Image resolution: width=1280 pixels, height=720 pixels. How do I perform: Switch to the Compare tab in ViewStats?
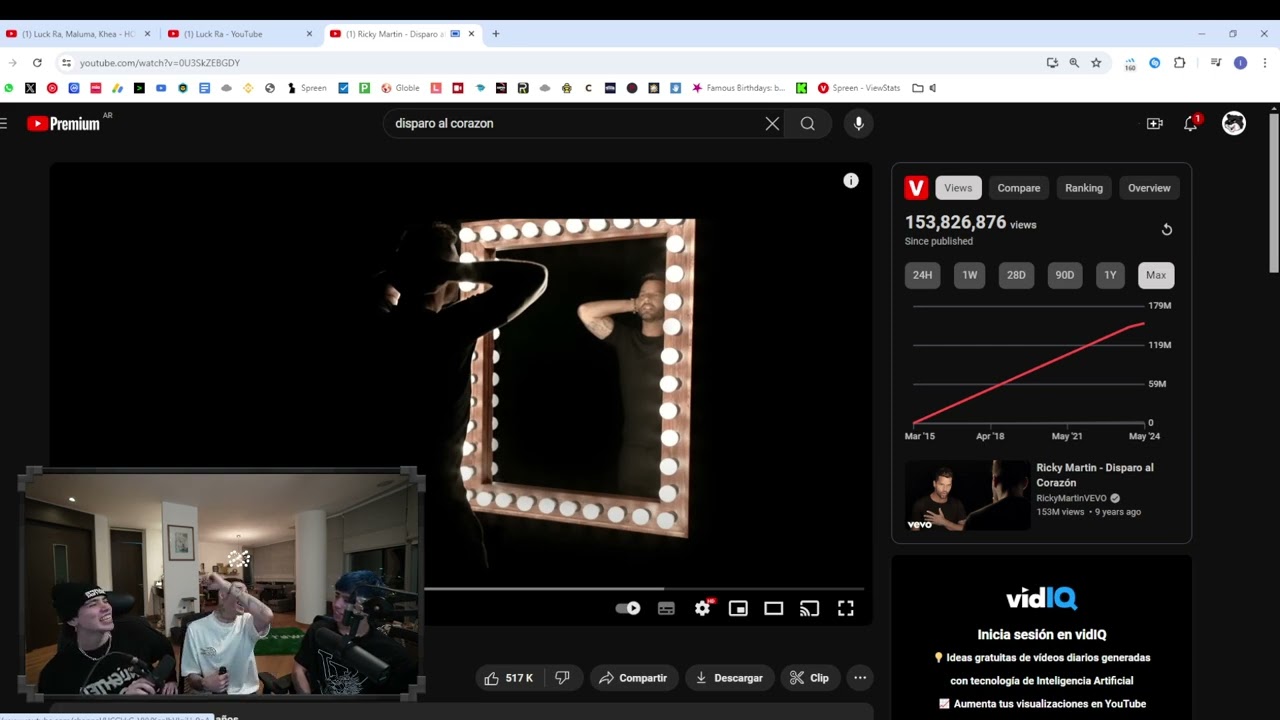pyautogui.click(x=1019, y=188)
